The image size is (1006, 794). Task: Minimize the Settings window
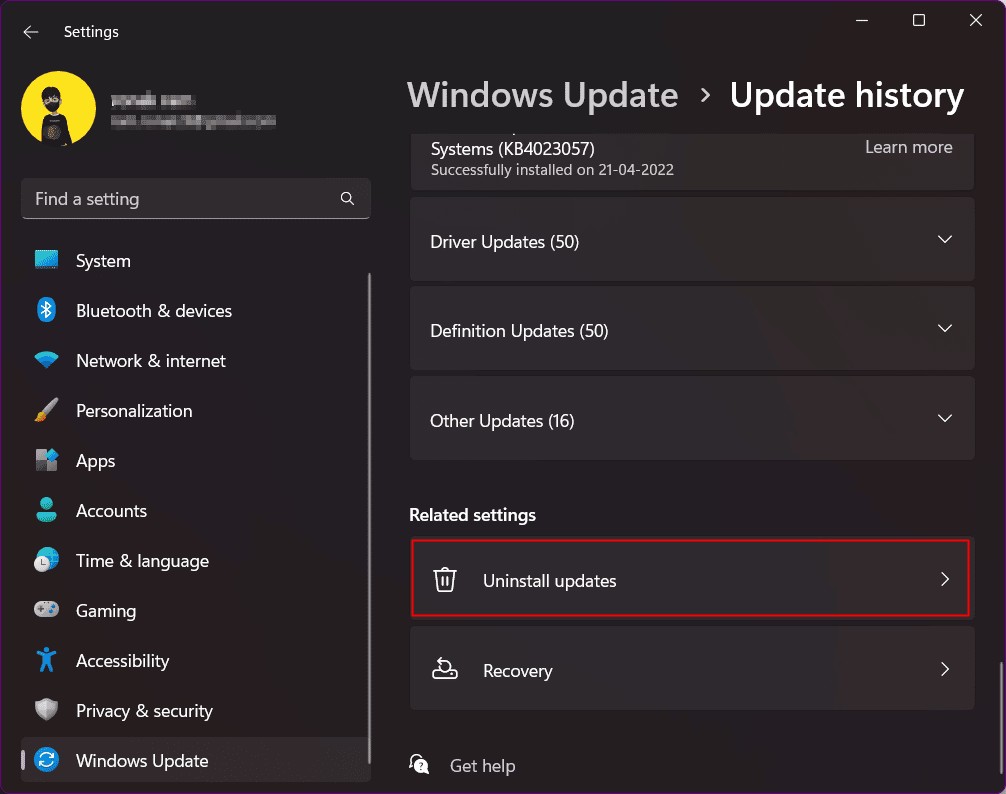tap(862, 21)
